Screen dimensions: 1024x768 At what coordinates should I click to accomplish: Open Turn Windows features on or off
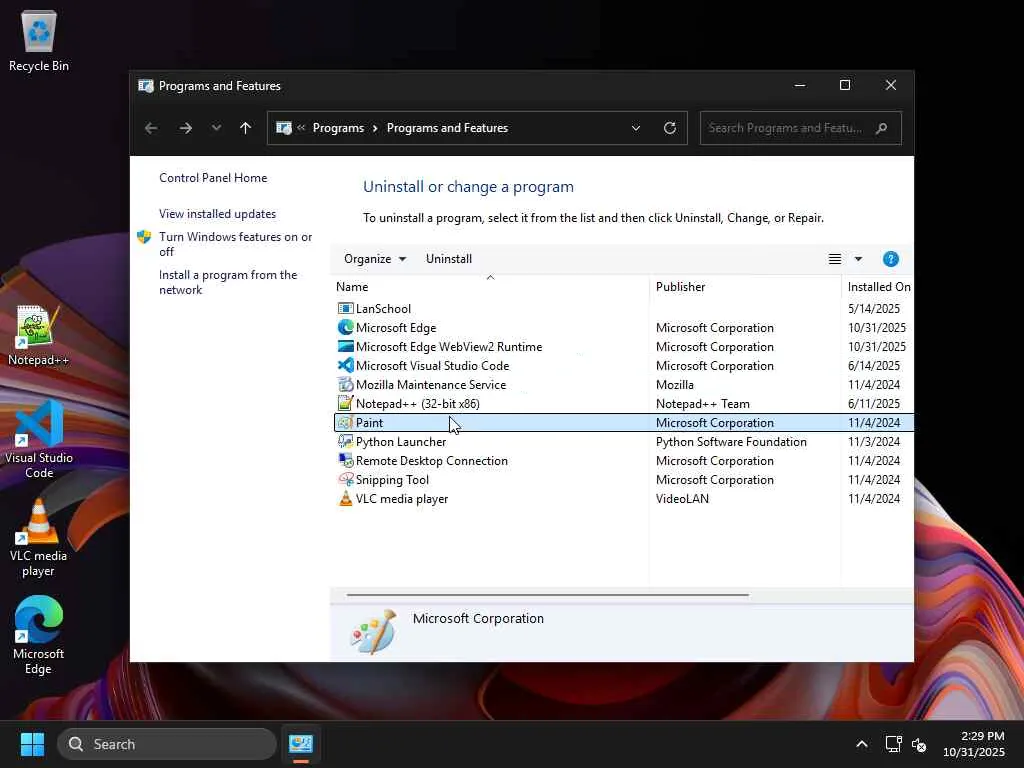[235, 244]
